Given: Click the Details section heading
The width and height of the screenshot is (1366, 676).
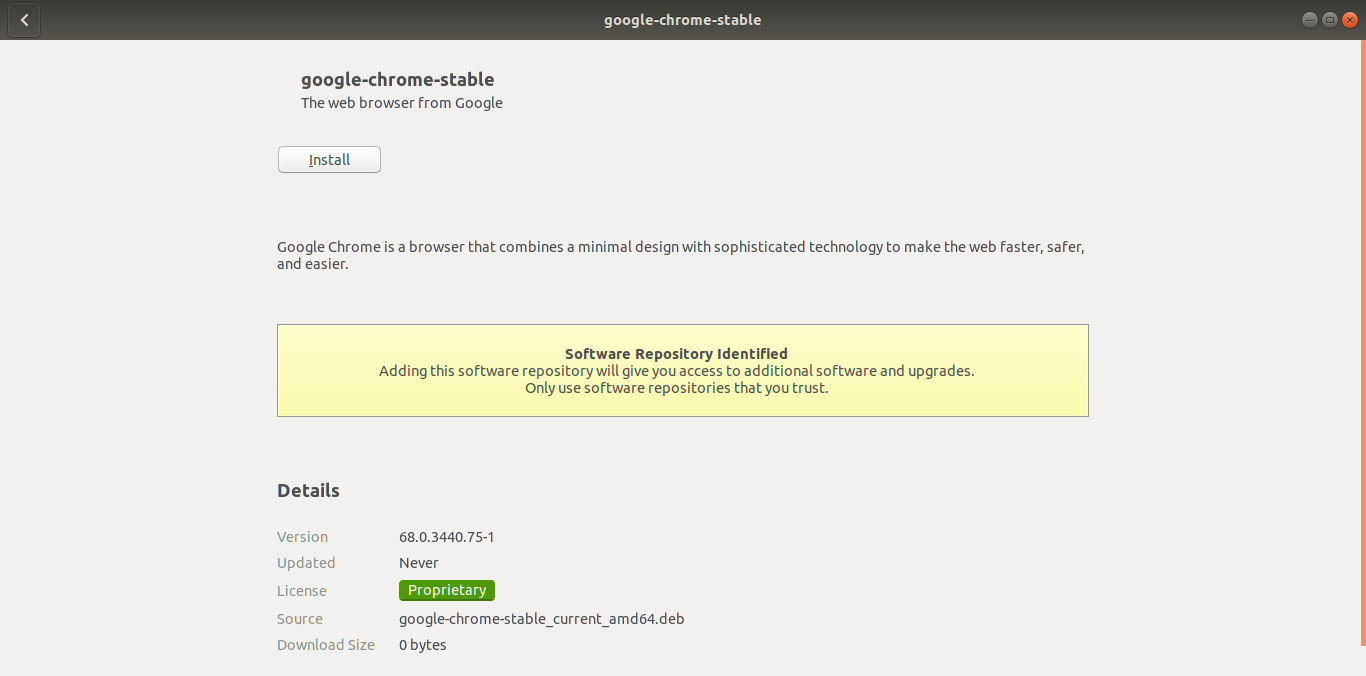Looking at the screenshot, I should 308,490.
